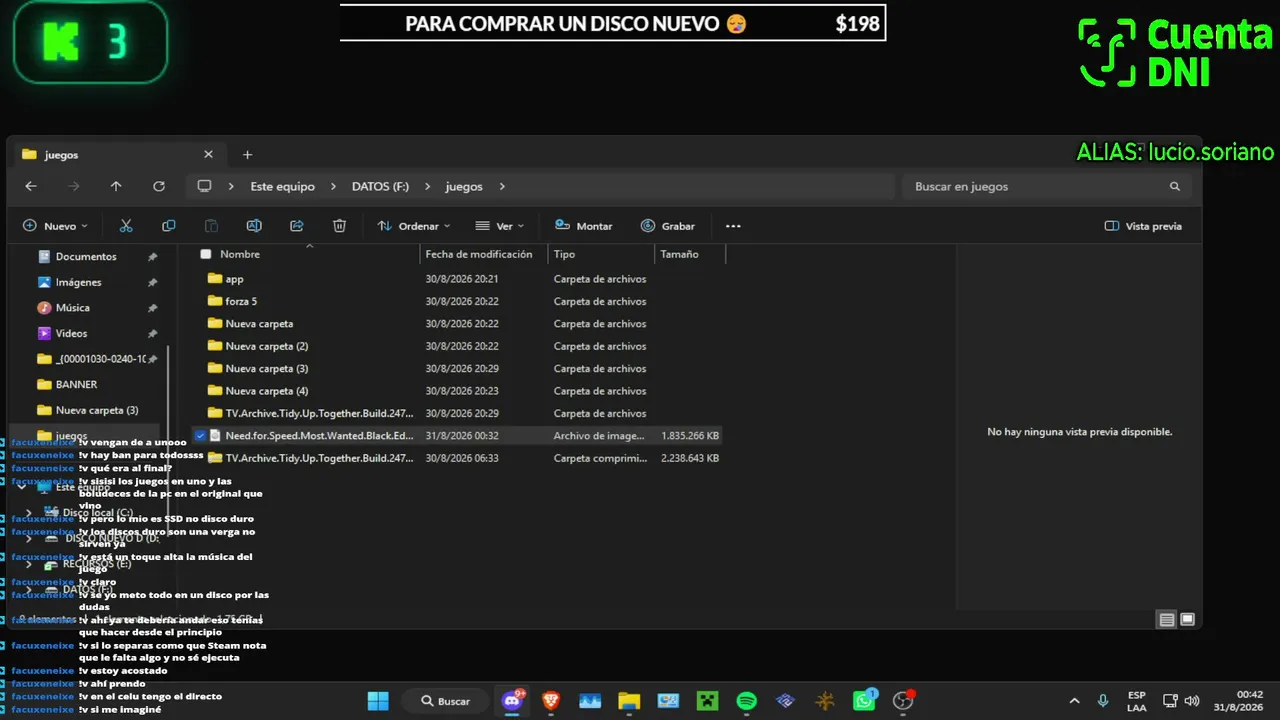Select the app folder in file list
This screenshot has width=1280, height=720.
(234, 279)
